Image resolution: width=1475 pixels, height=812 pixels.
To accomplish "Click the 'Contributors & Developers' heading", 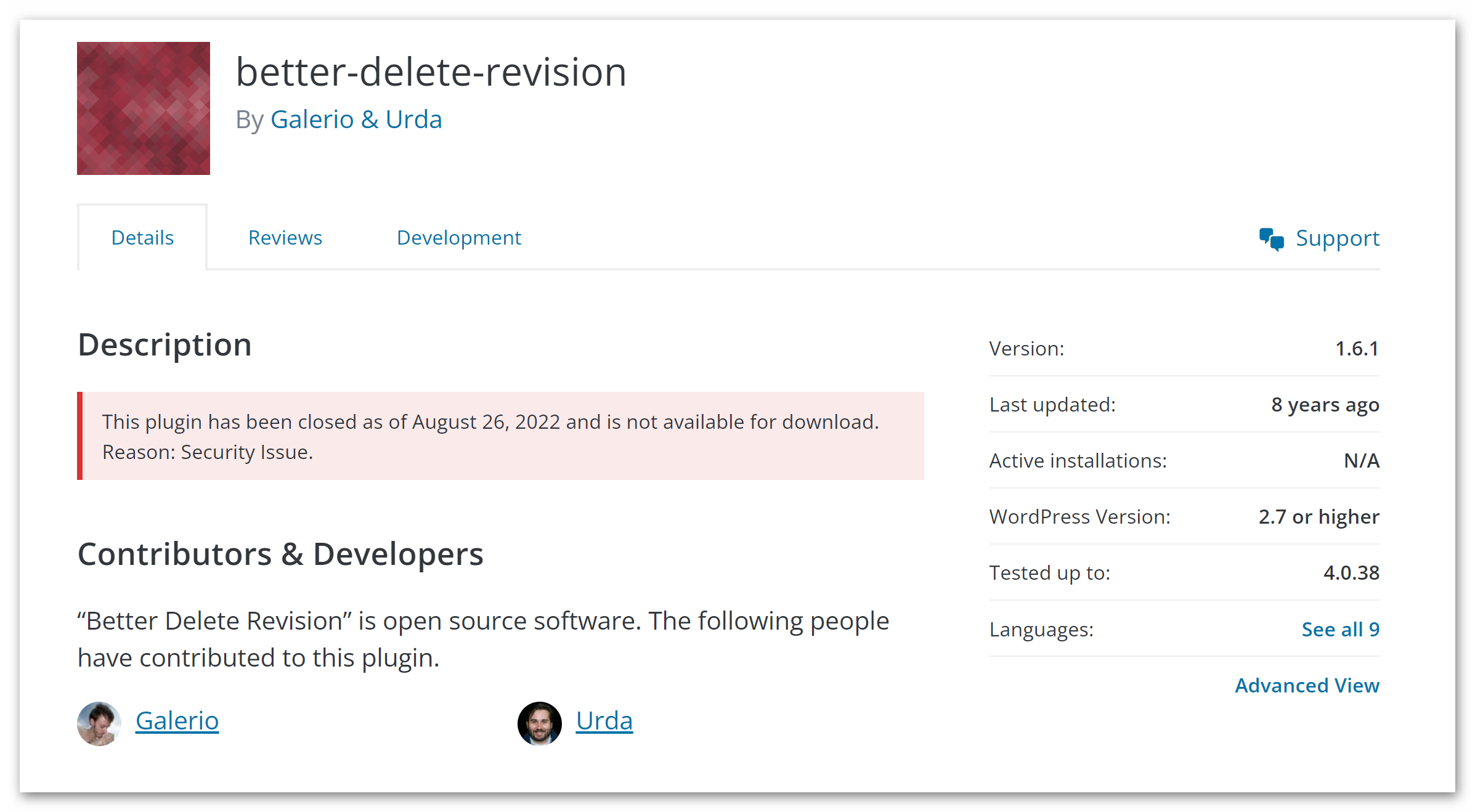I will (280, 554).
